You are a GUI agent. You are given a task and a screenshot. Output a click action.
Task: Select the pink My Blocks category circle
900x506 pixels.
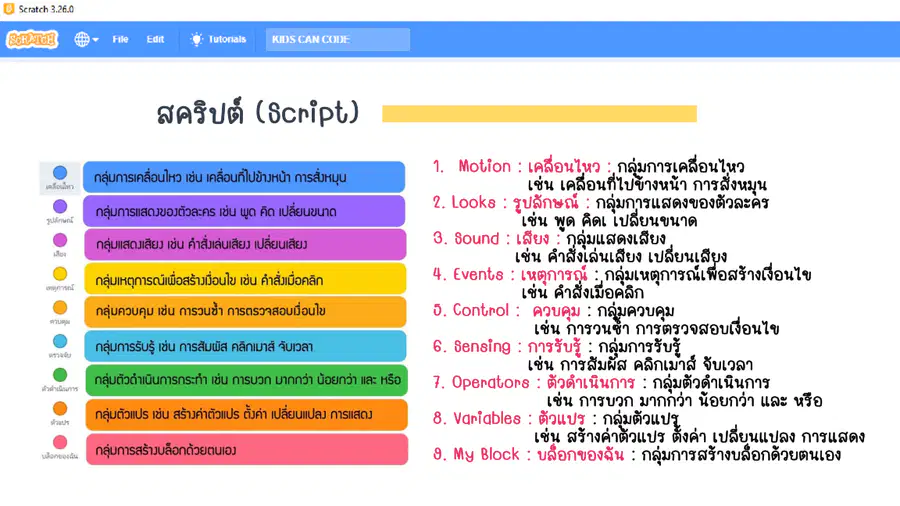pos(60,442)
